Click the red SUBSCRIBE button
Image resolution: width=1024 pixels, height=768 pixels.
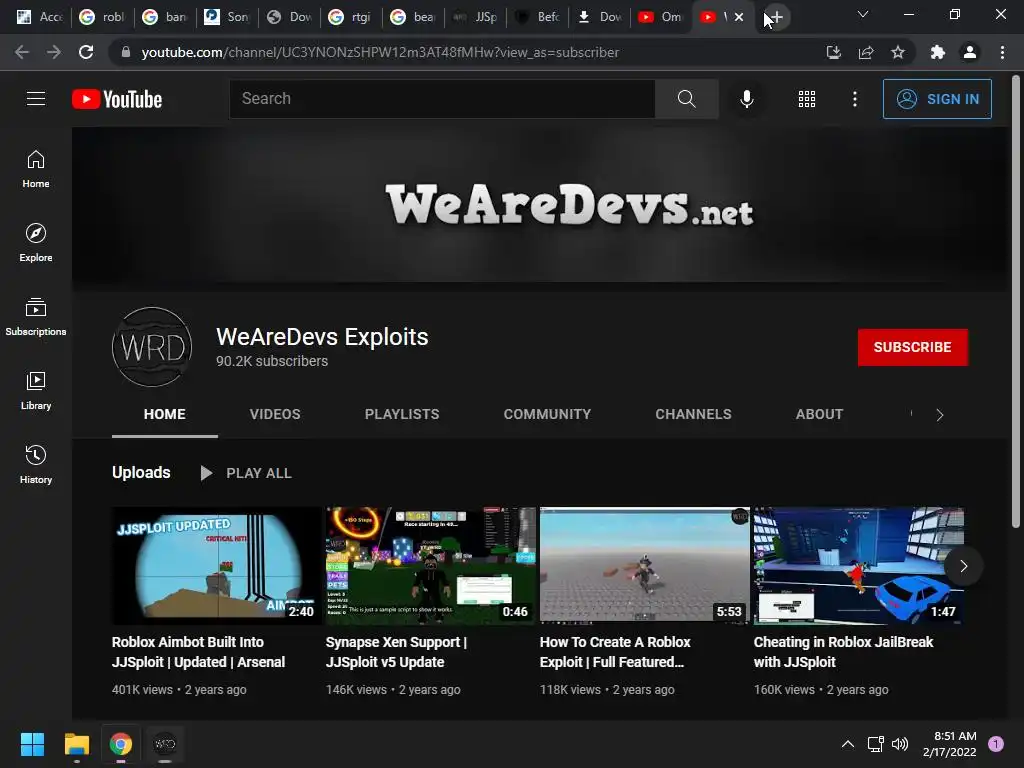[912, 347]
